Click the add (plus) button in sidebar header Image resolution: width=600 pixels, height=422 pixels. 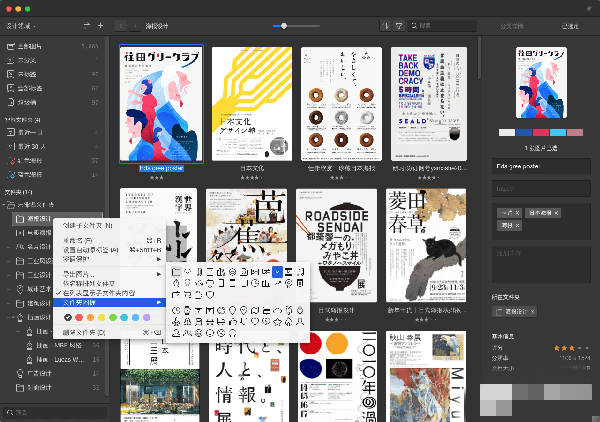click(100, 24)
